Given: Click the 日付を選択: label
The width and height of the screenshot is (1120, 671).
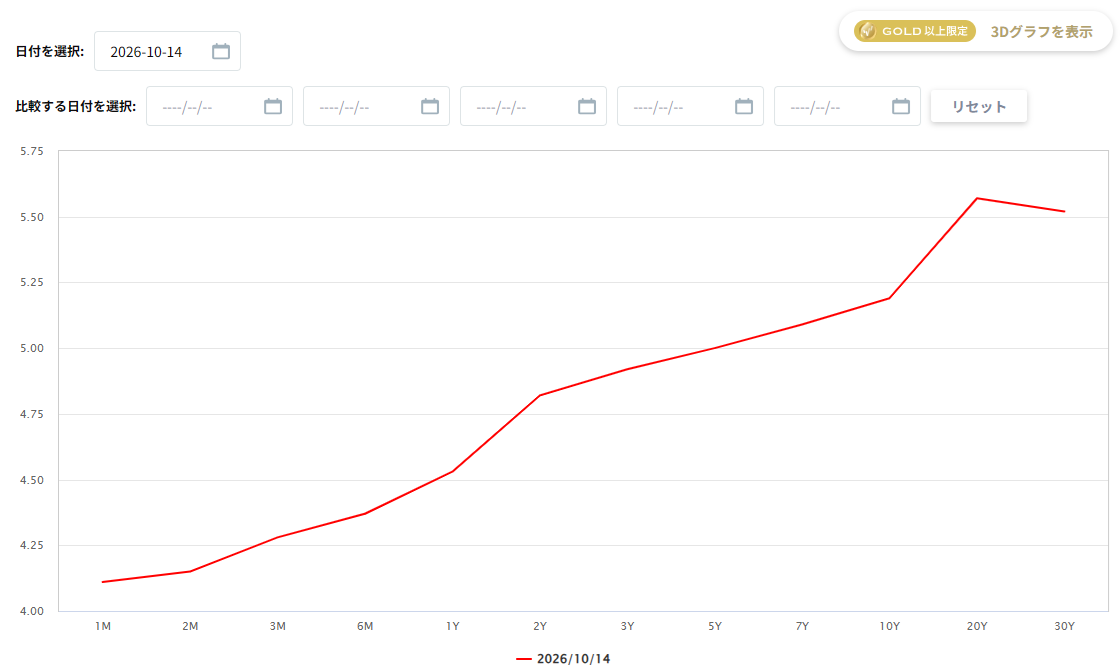Looking at the screenshot, I should pyautogui.click(x=50, y=51).
